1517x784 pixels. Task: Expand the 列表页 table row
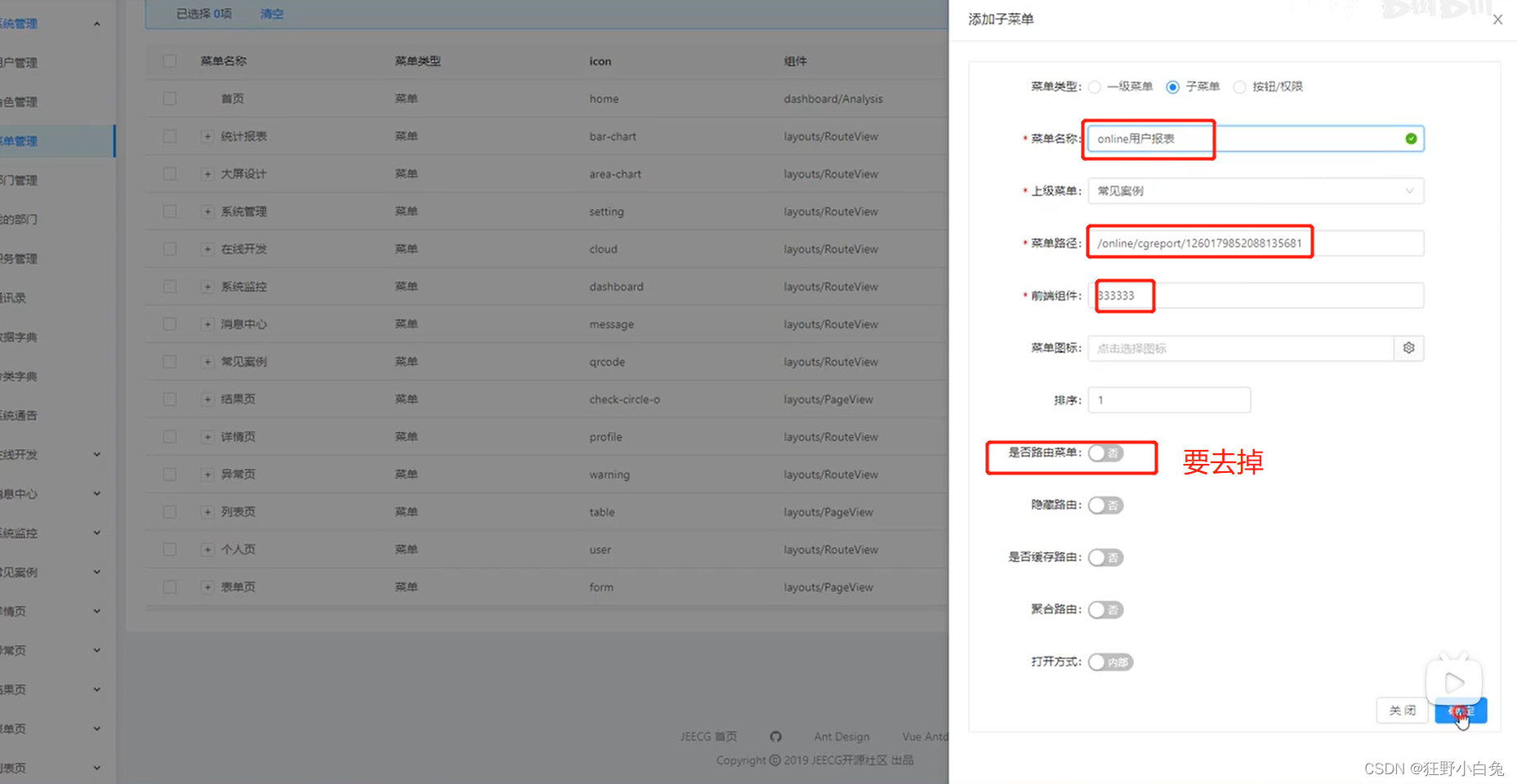pos(207,512)
